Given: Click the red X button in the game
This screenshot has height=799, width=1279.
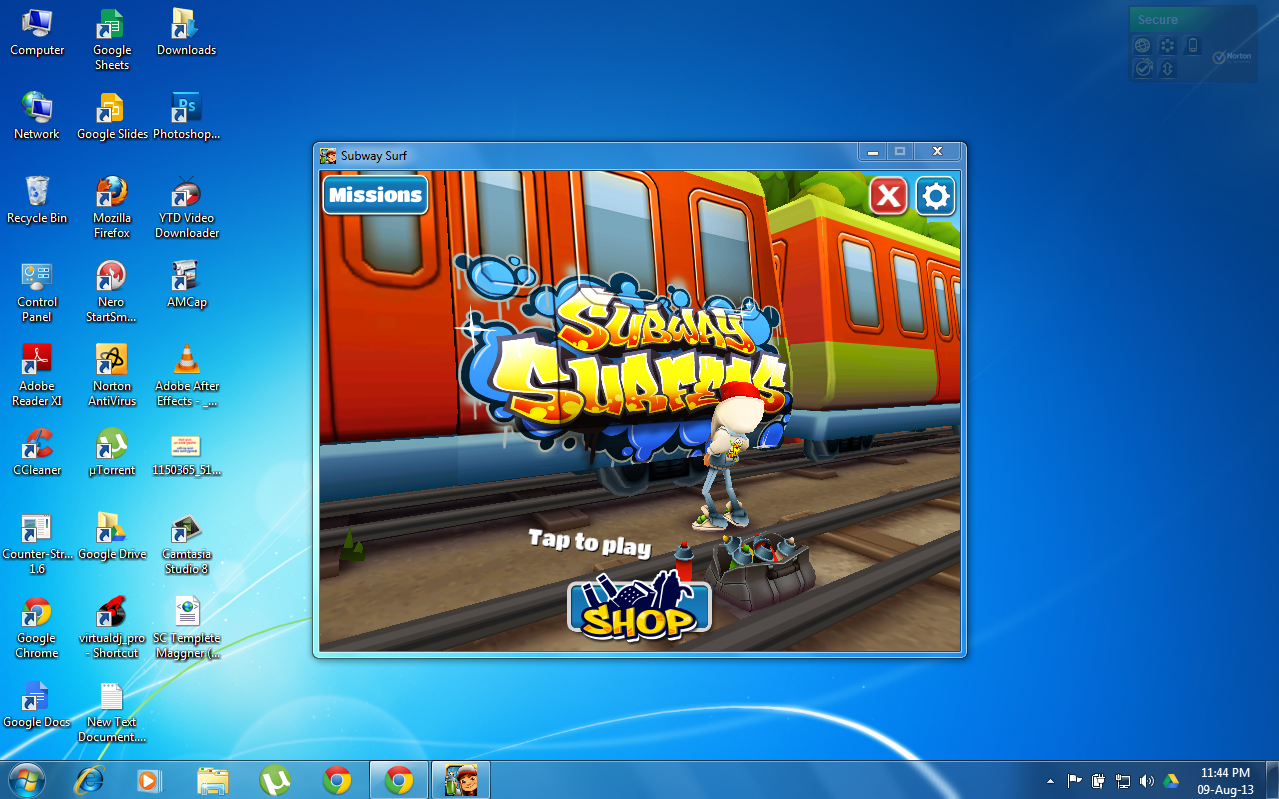Looking at the screenshot, I should 888,196.
